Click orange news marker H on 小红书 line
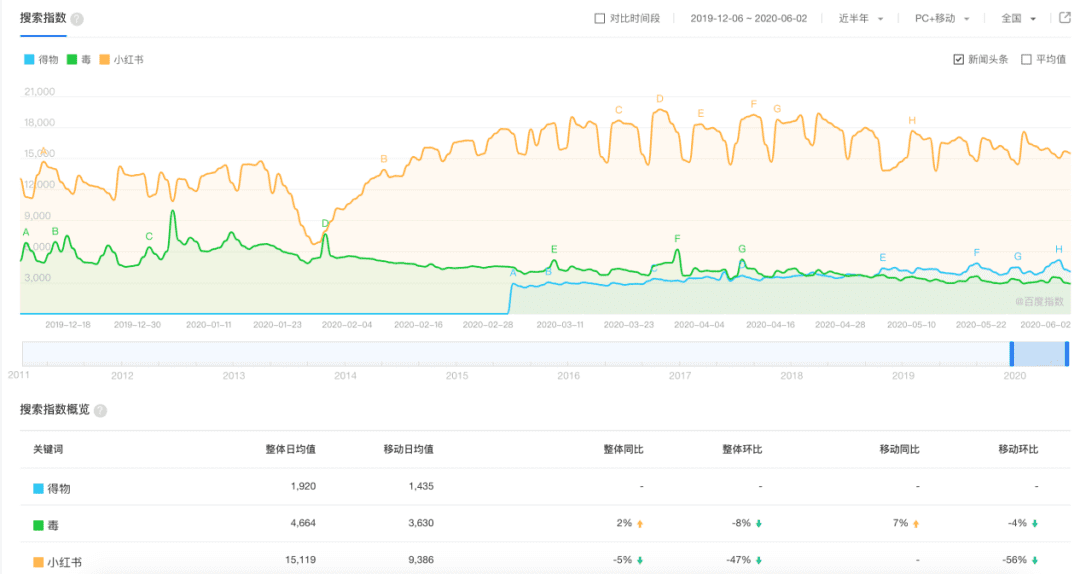Viewport: 1080px width, 574px height. click(912, 121)
